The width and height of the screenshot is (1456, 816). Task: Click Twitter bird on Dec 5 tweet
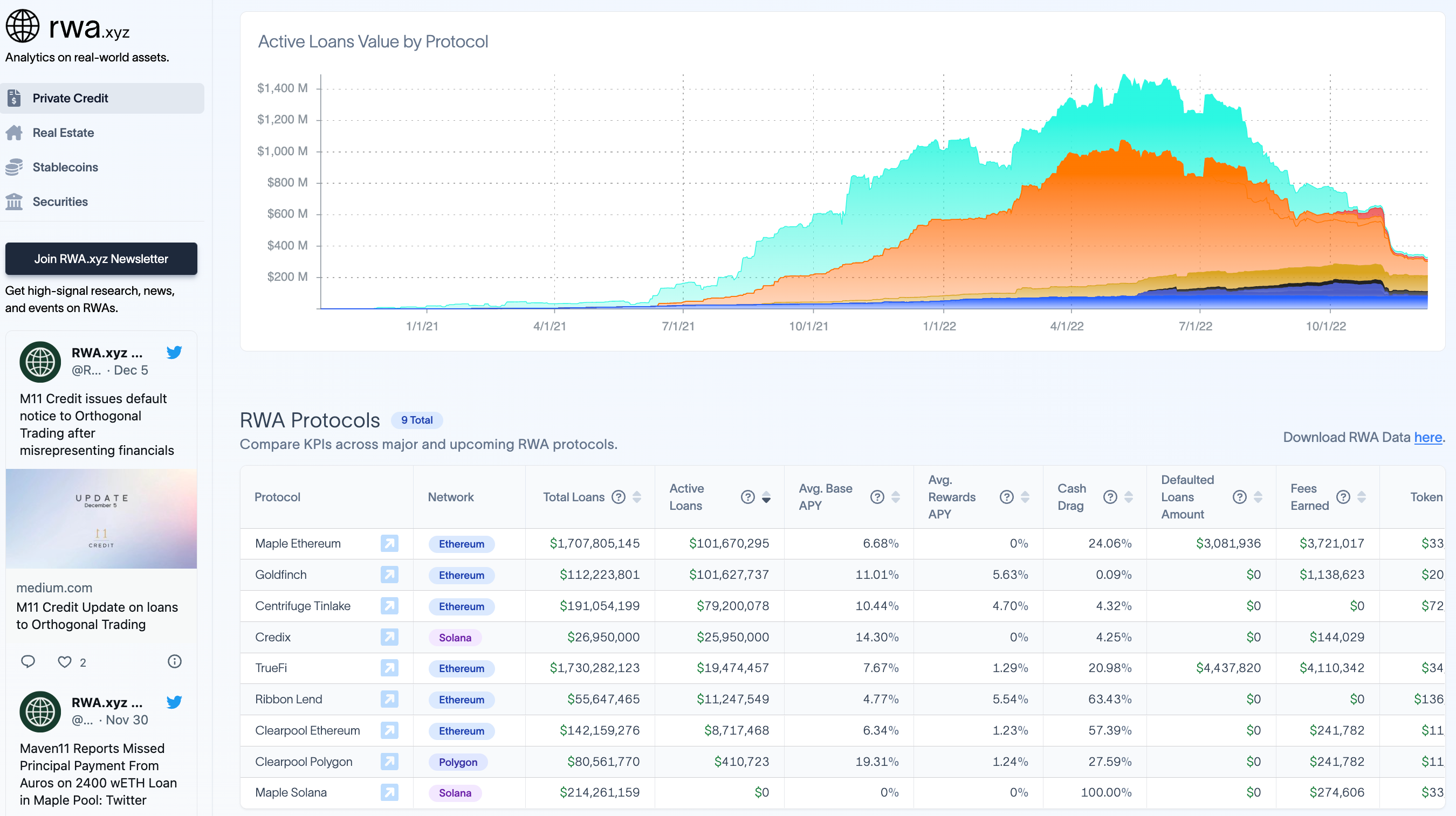click(174, 352)
